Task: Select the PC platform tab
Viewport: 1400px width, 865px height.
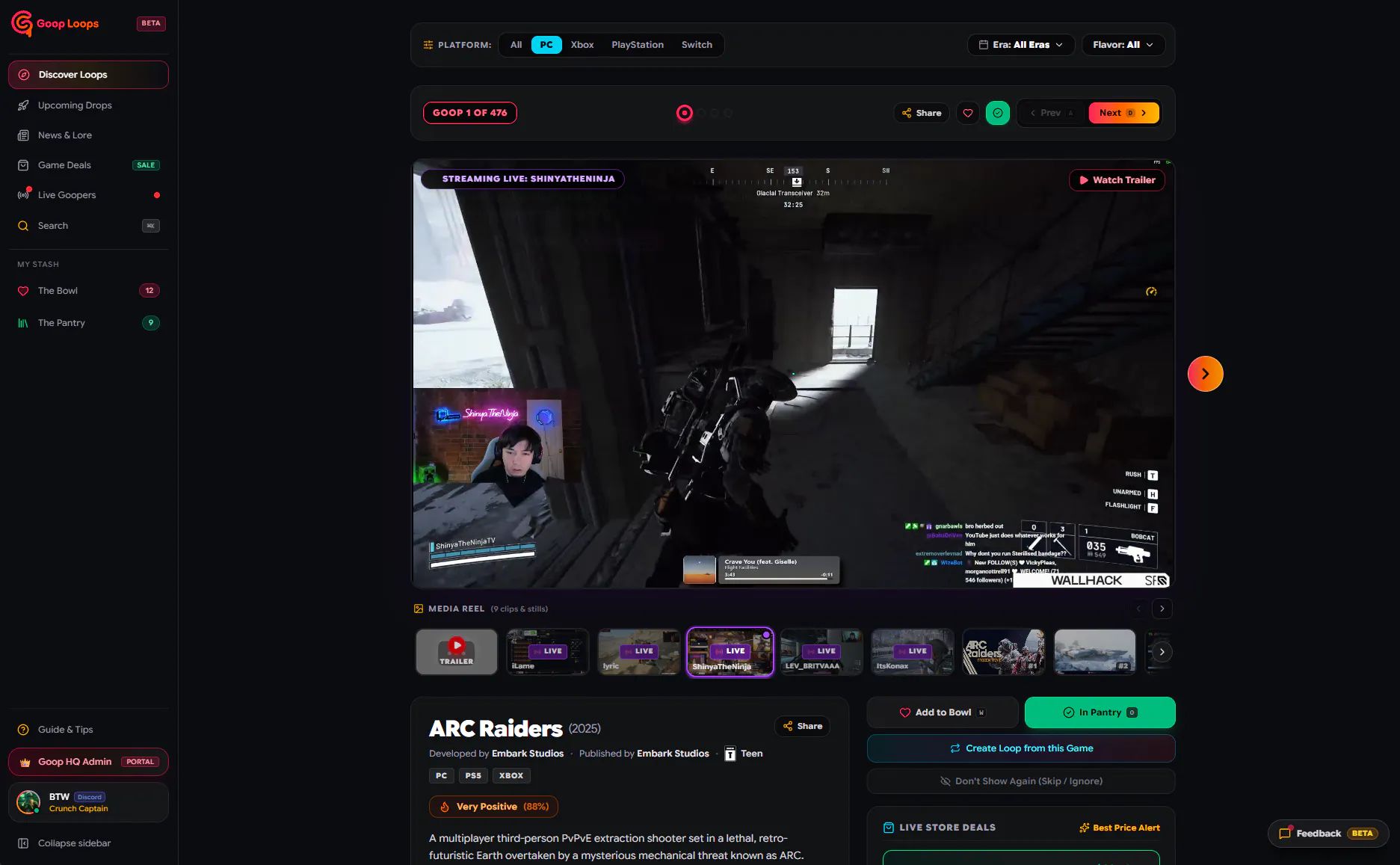Action: click(546, 45)
